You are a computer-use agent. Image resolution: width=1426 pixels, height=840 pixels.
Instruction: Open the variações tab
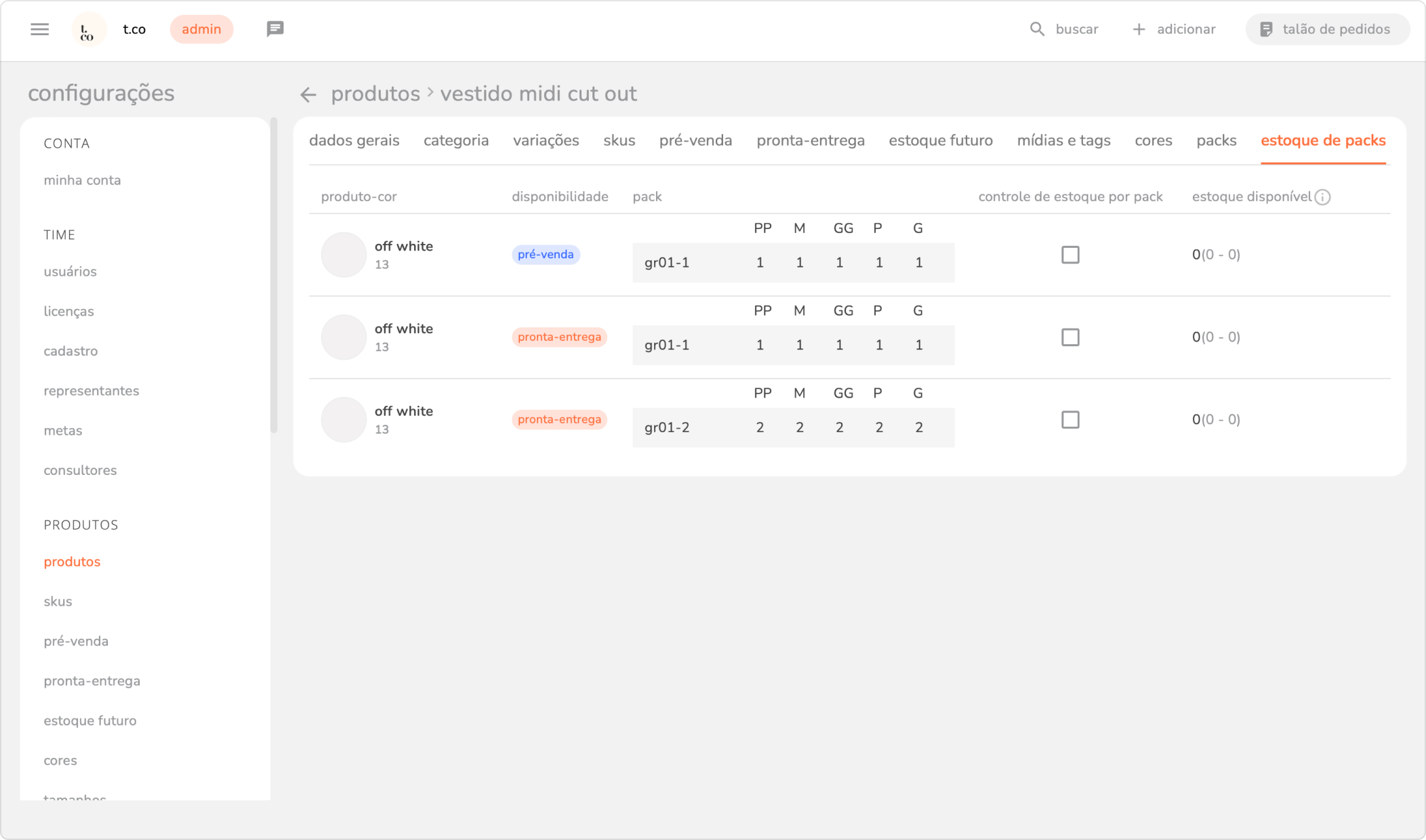click(x=546, y=140)
